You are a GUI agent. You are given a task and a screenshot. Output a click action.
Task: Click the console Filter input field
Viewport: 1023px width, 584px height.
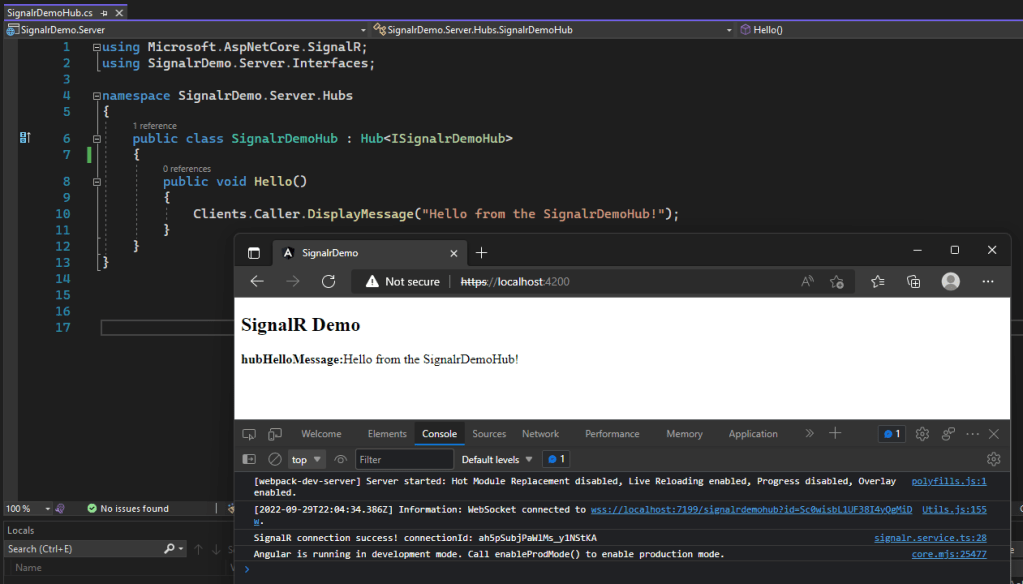(x=404, y=460)
